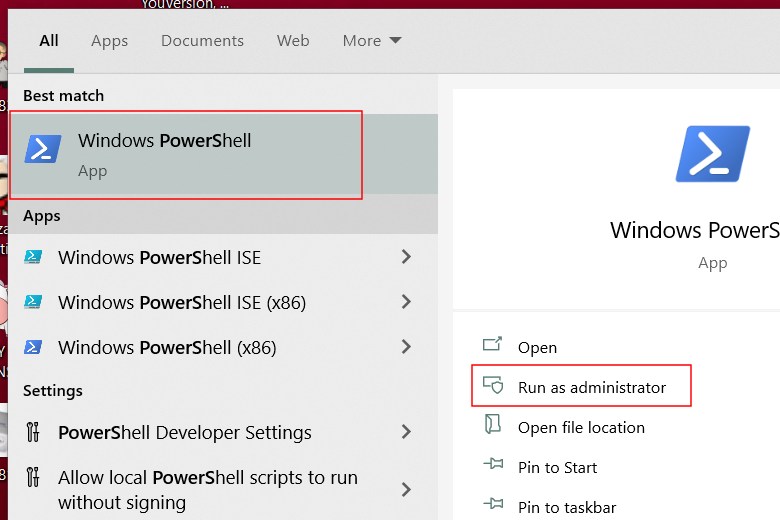Click the PowerShell ISE (x86) icon
This screenshot has width=780, height=520.
pyautogui.click(x=33, y=302)
